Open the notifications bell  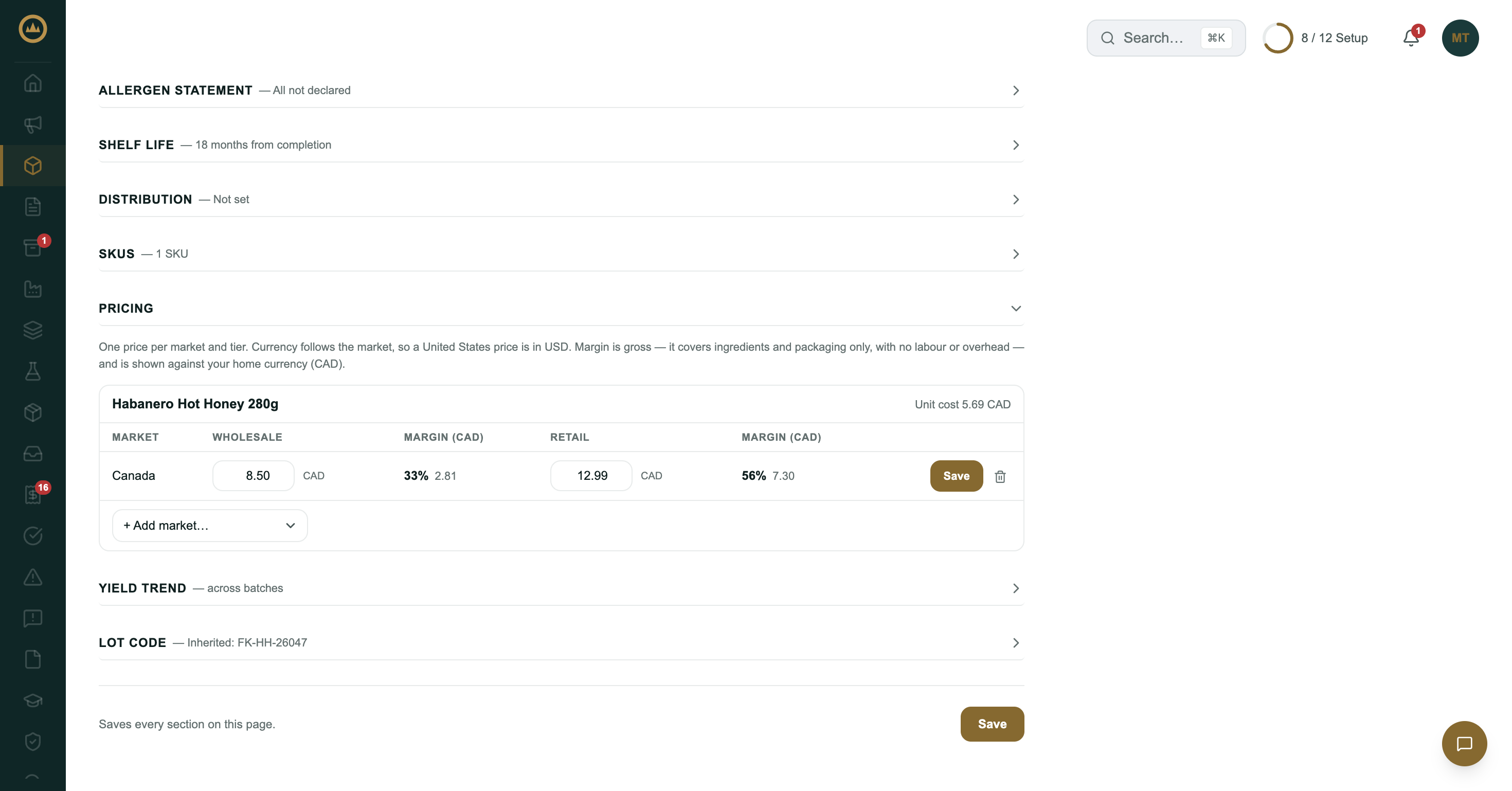pyautogui.click(x=1411, y=38)
